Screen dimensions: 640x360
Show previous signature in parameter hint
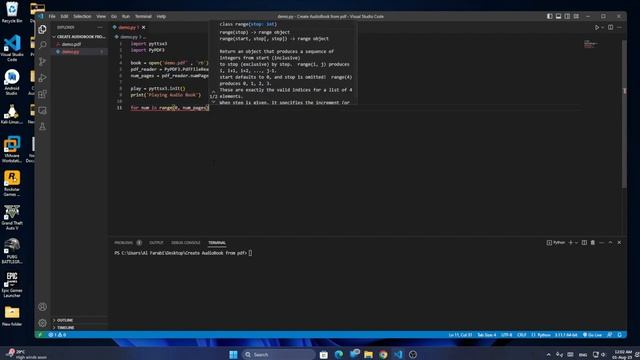click(x=213, y=91)
